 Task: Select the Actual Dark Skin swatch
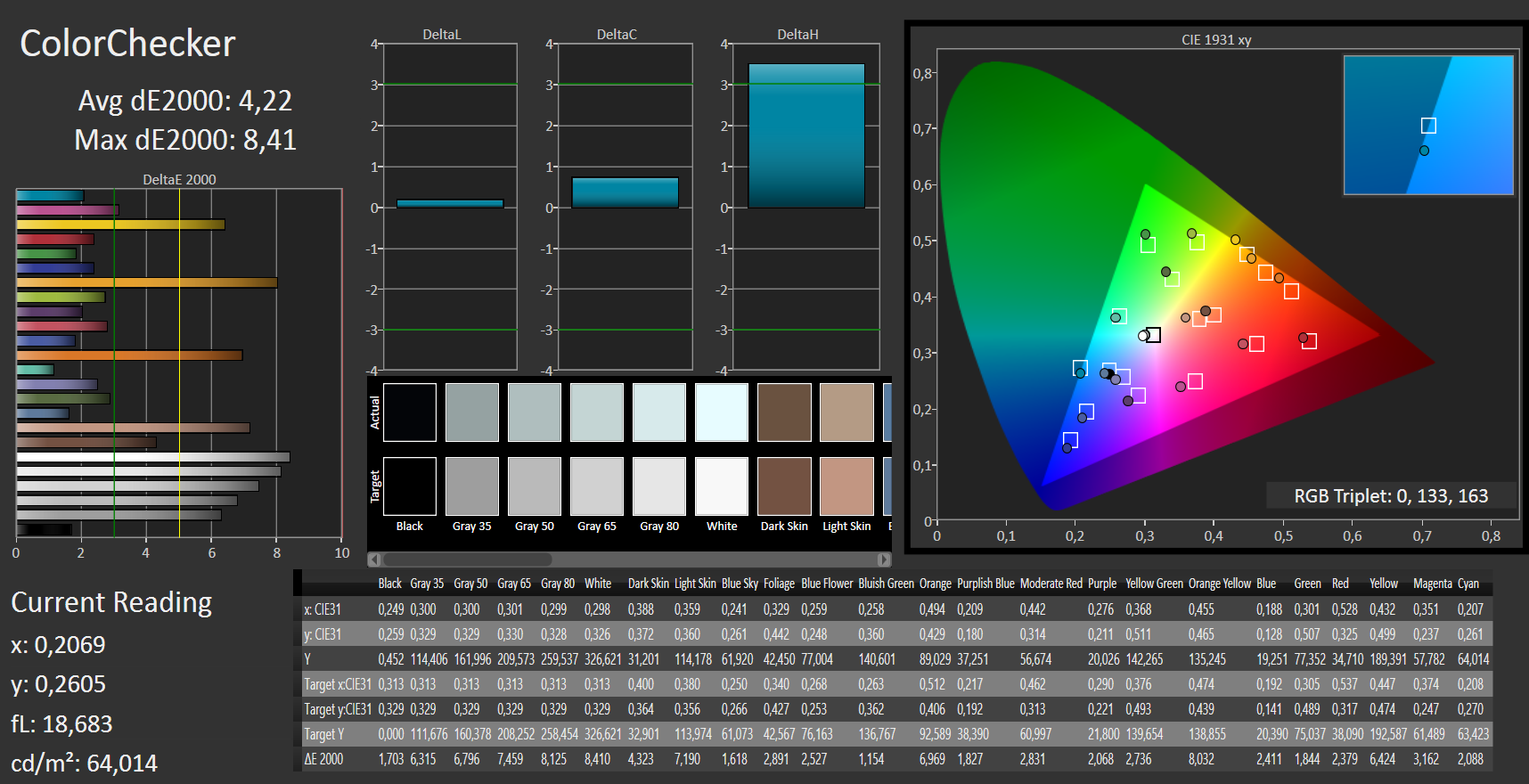coord(784,412)
